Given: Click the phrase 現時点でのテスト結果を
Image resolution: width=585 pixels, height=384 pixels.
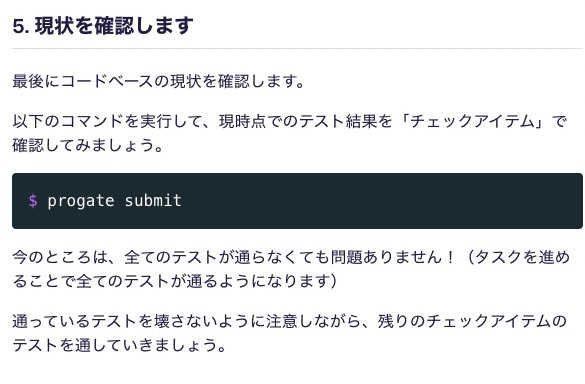Looking at the screenshot, I should pos(305,121).
